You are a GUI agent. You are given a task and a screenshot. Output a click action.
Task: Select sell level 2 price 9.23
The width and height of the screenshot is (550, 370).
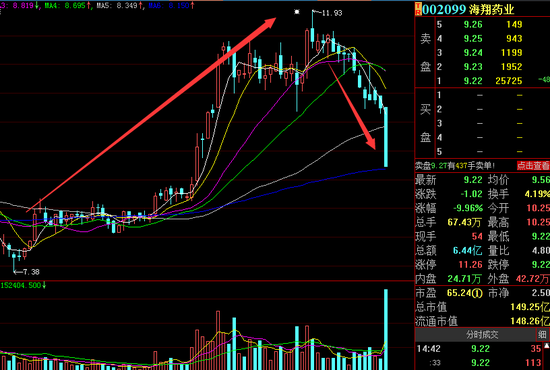click(x=473, y=67)
